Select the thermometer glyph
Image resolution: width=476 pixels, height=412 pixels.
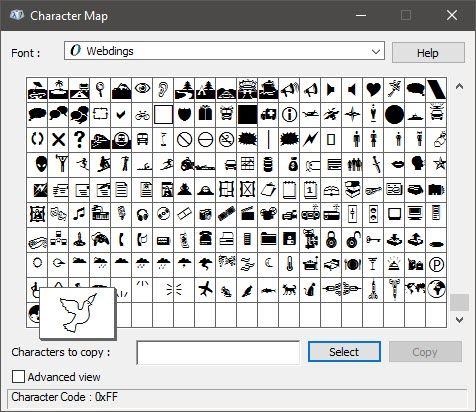(x=289, y=264)
